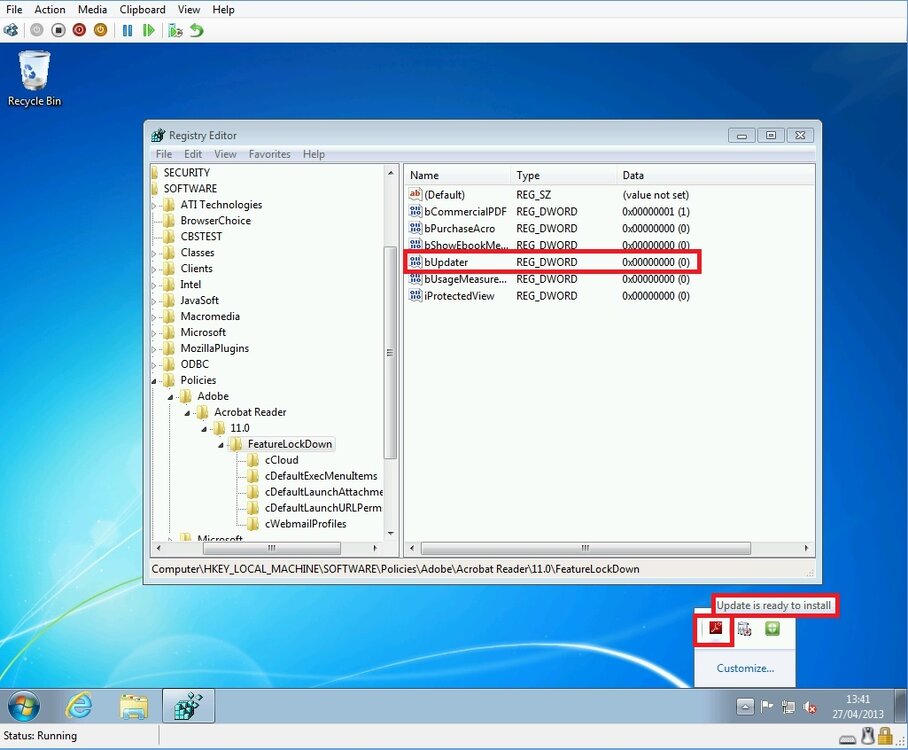The width and height of the screenshot is (908, 750).
Task: Expand the Classes tree node
Action: (x=154, y=253)
